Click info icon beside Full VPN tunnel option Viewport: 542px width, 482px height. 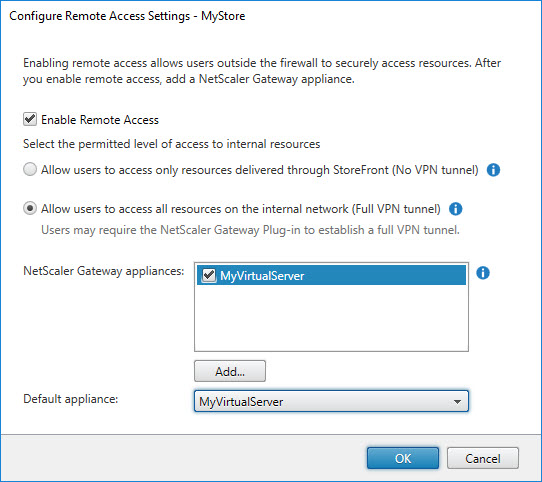pos(455,209)
